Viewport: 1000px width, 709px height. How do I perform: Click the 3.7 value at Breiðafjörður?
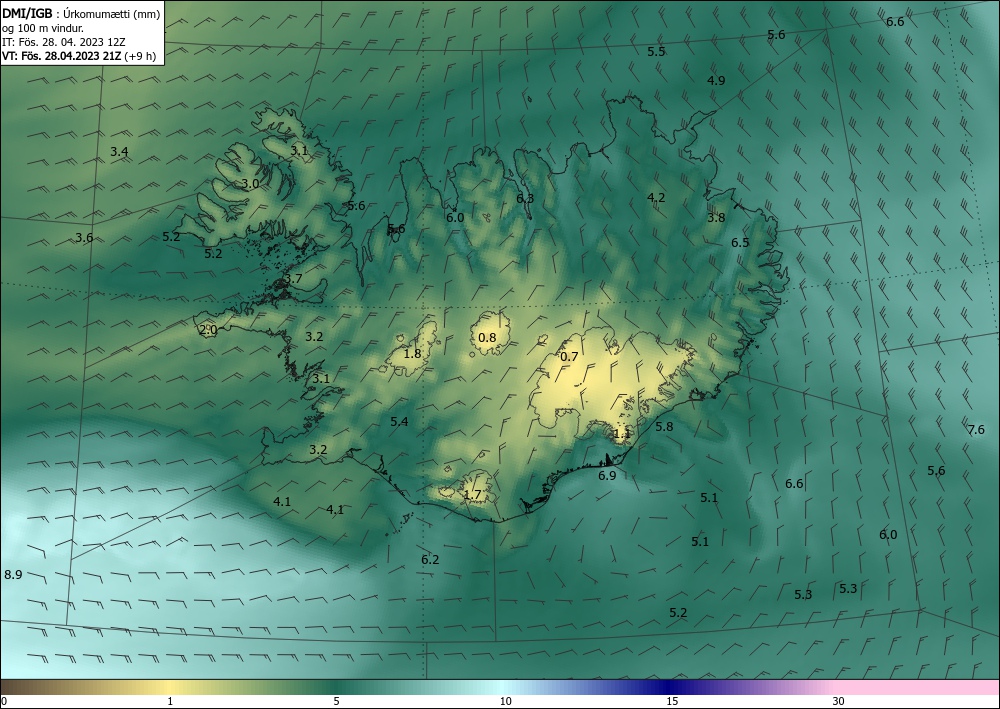[x=293, y=279]
